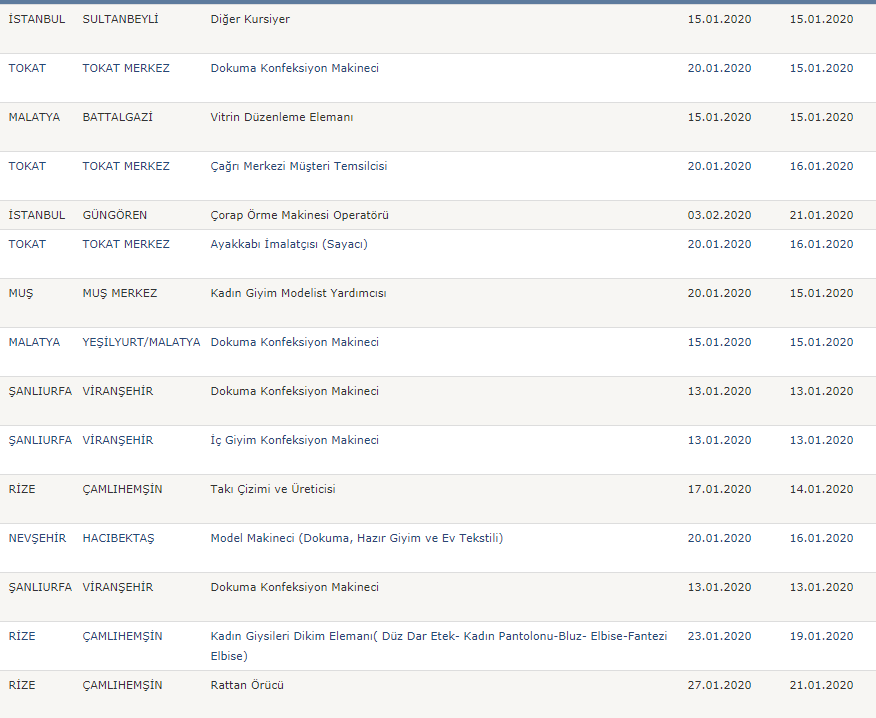
Task: Open Ayakkabı İmalatçısı (Sayacı) course
Action: pos(289,244)
